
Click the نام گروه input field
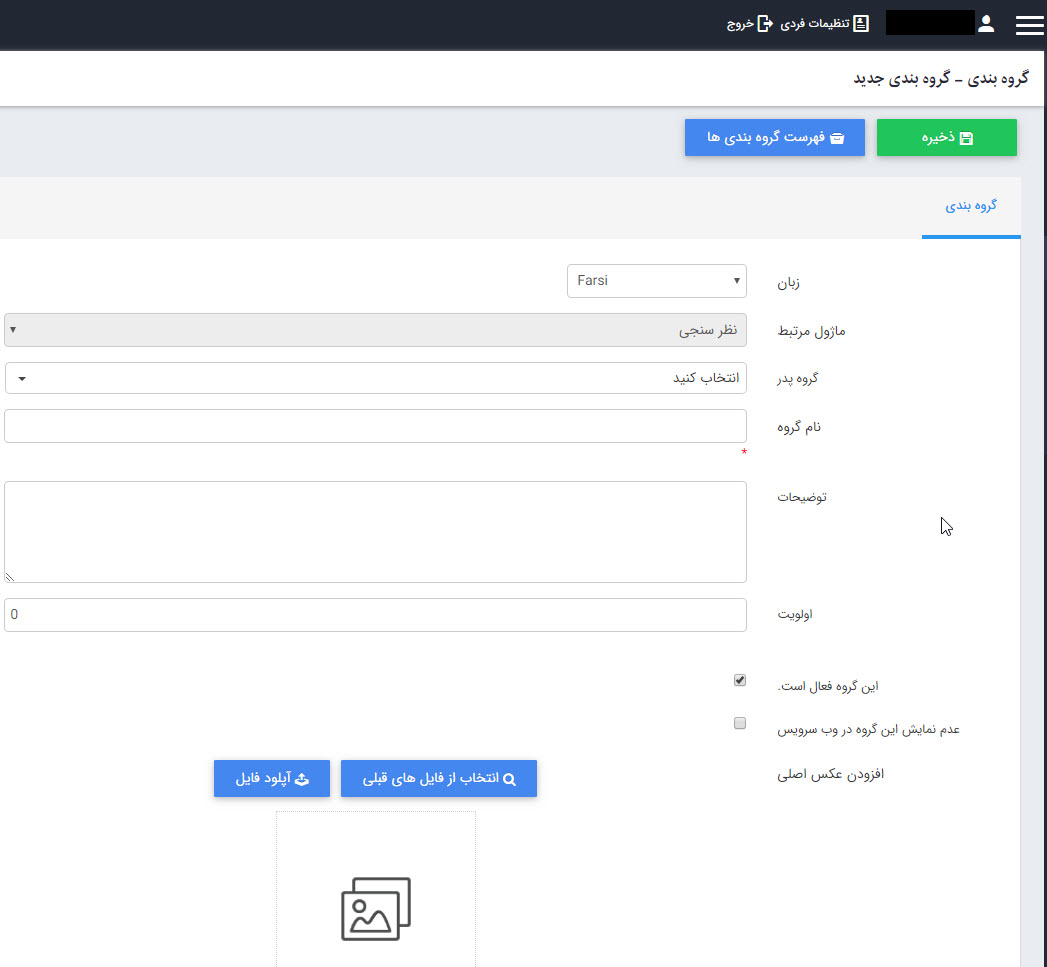375,426
